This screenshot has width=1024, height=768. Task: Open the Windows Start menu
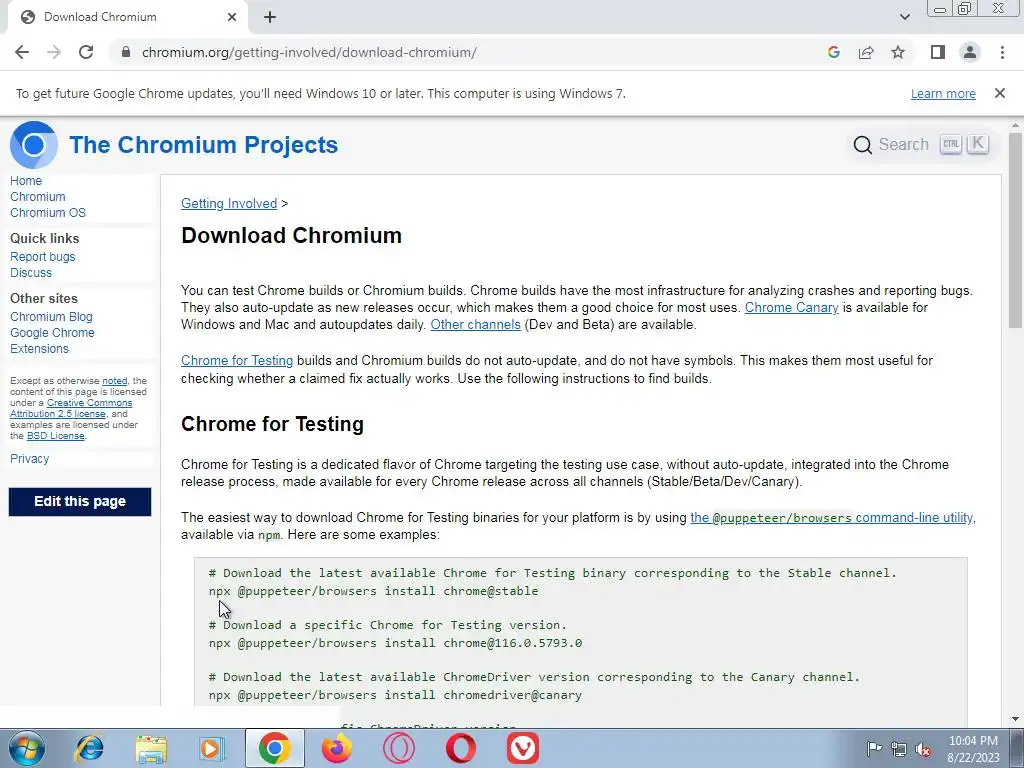(27, 748)
